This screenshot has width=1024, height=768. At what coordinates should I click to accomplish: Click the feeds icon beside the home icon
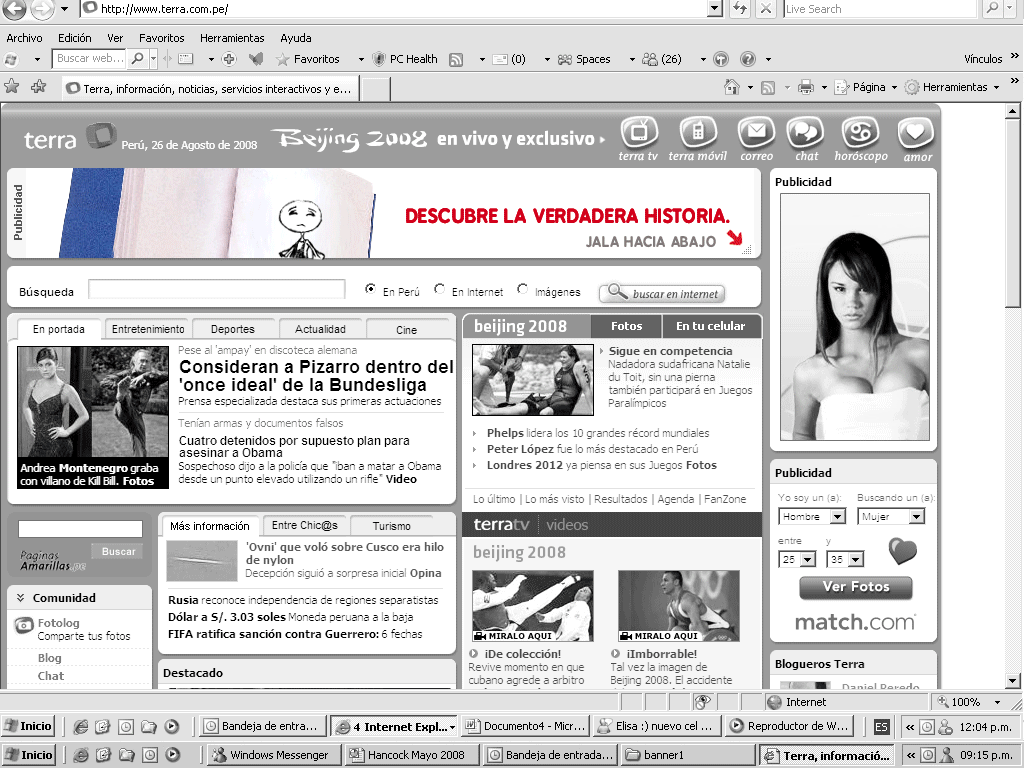click(x=769, y=88)
